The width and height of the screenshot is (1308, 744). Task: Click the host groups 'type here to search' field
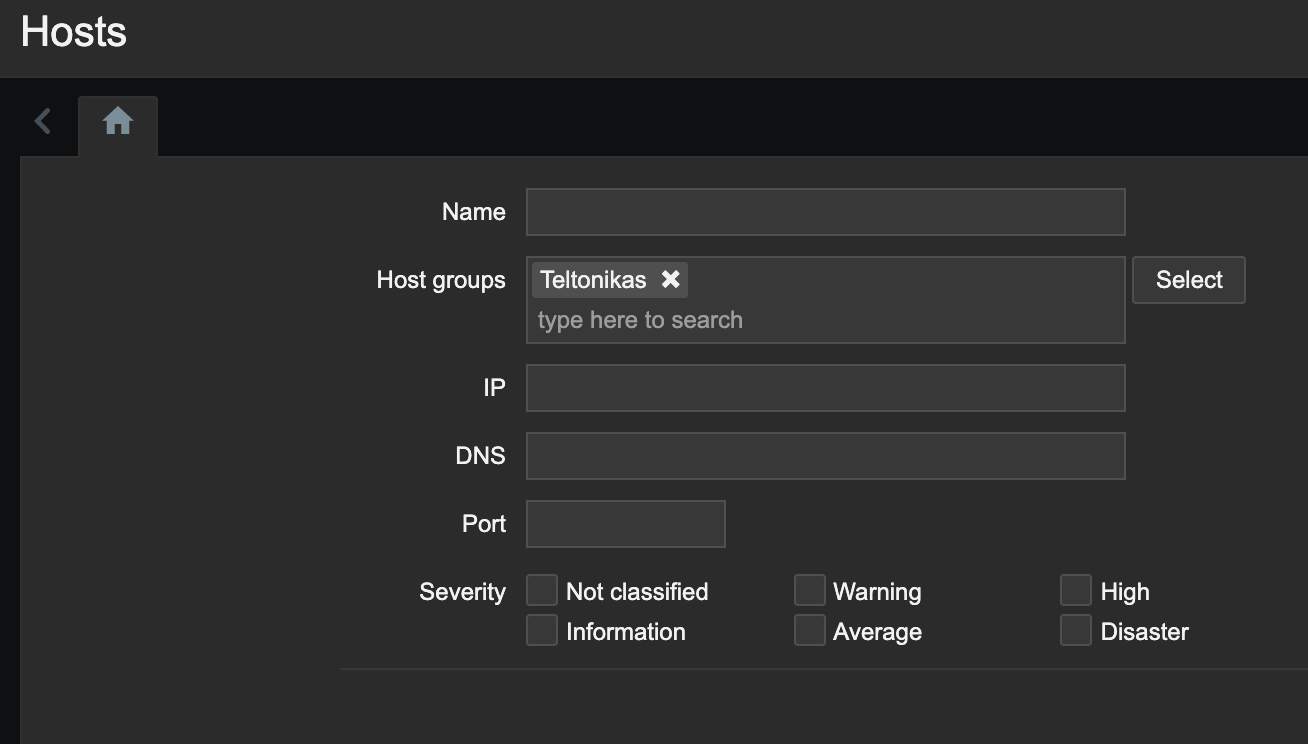click(x=825, y=321)
